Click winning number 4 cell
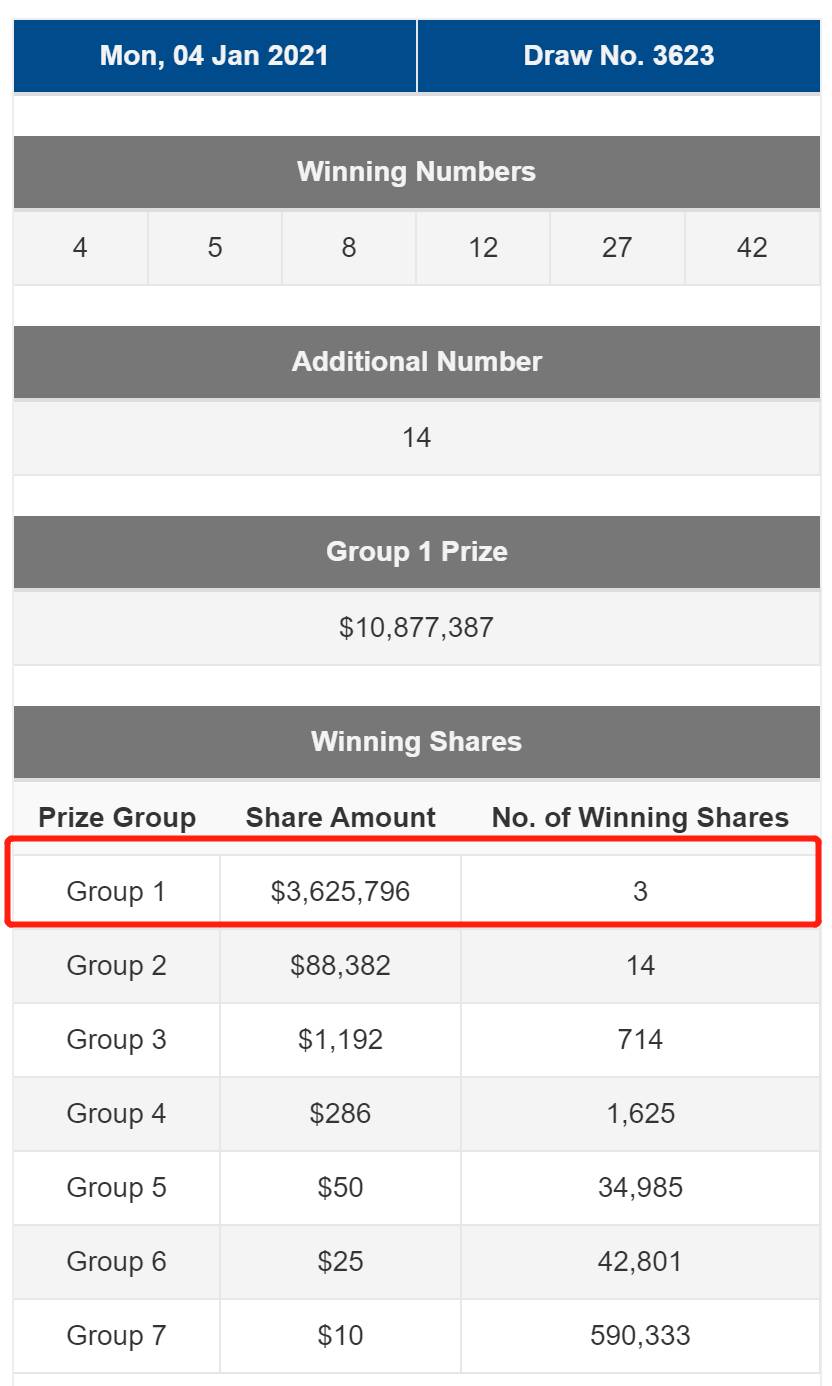This screenshot has width=832, height=1386. [x=80, y=248]
